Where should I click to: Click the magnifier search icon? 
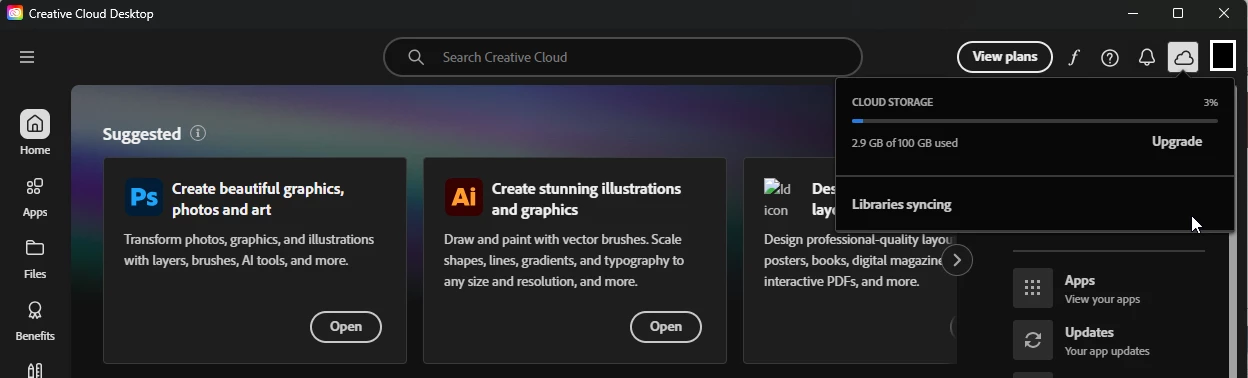point(416,57)
